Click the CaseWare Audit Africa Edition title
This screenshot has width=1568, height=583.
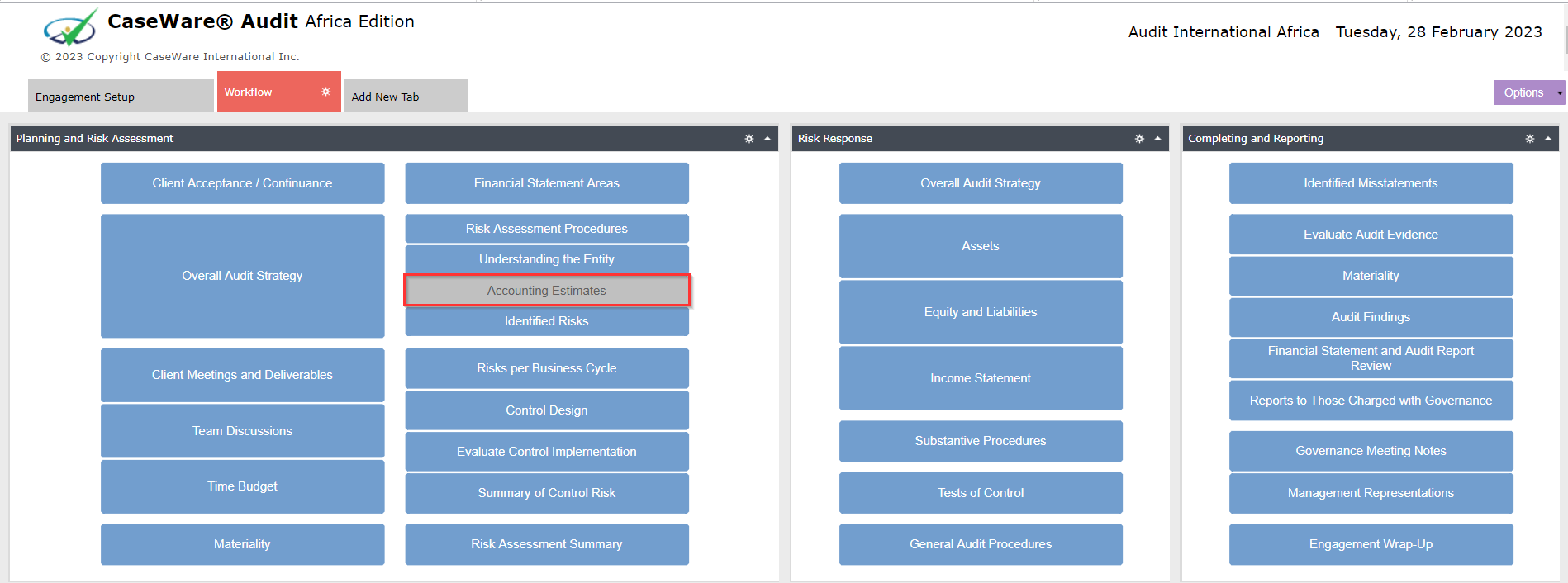click(x=261, y=21)
